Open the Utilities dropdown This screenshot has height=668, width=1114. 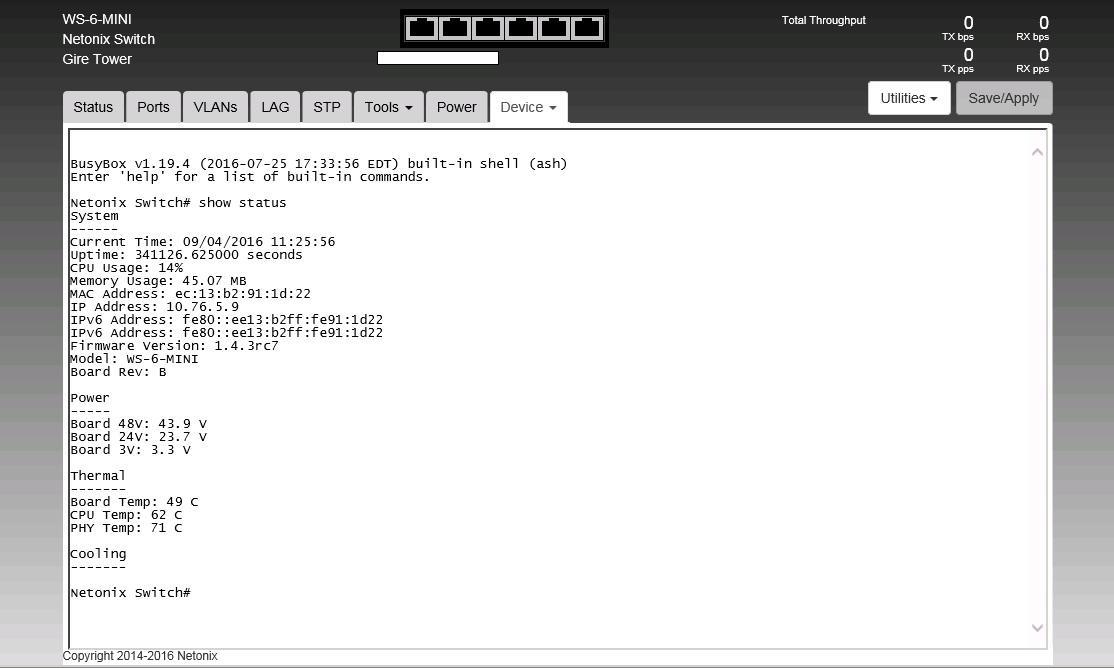click(x=908, y=98)
